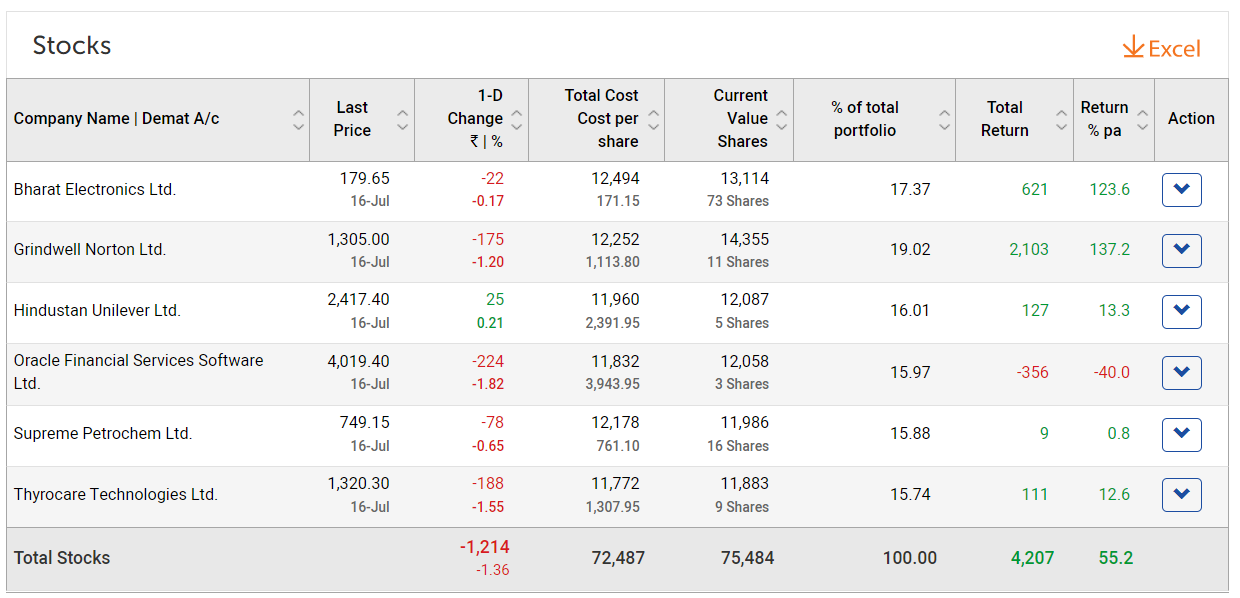The width and height of the screenshot is (1240, 598).
Task: Sort by Last Price column arrows
Action: [402, 120]
